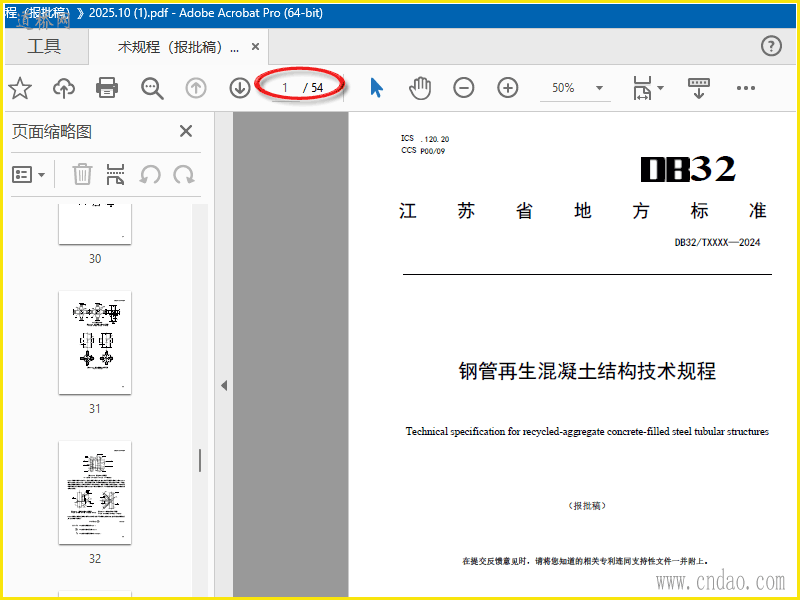The image size is (800, 600).
Task: Select the 术规程（报批稿）document tab
Action: coord(178,47)
